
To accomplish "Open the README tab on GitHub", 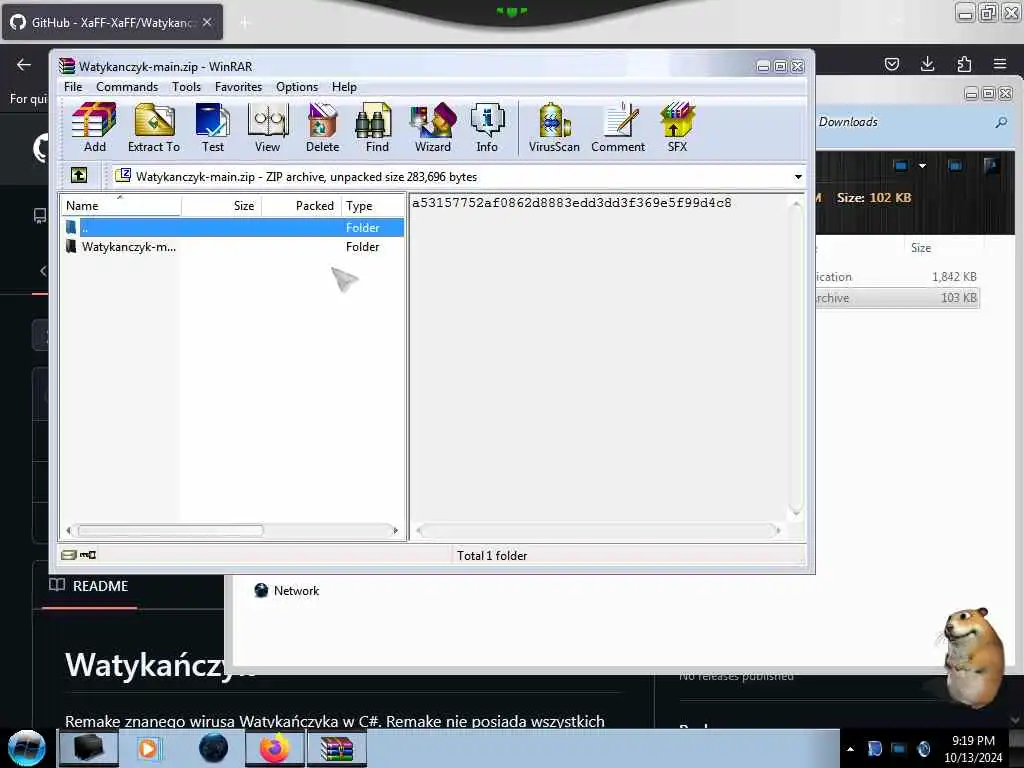I will [x=89, y=586].
